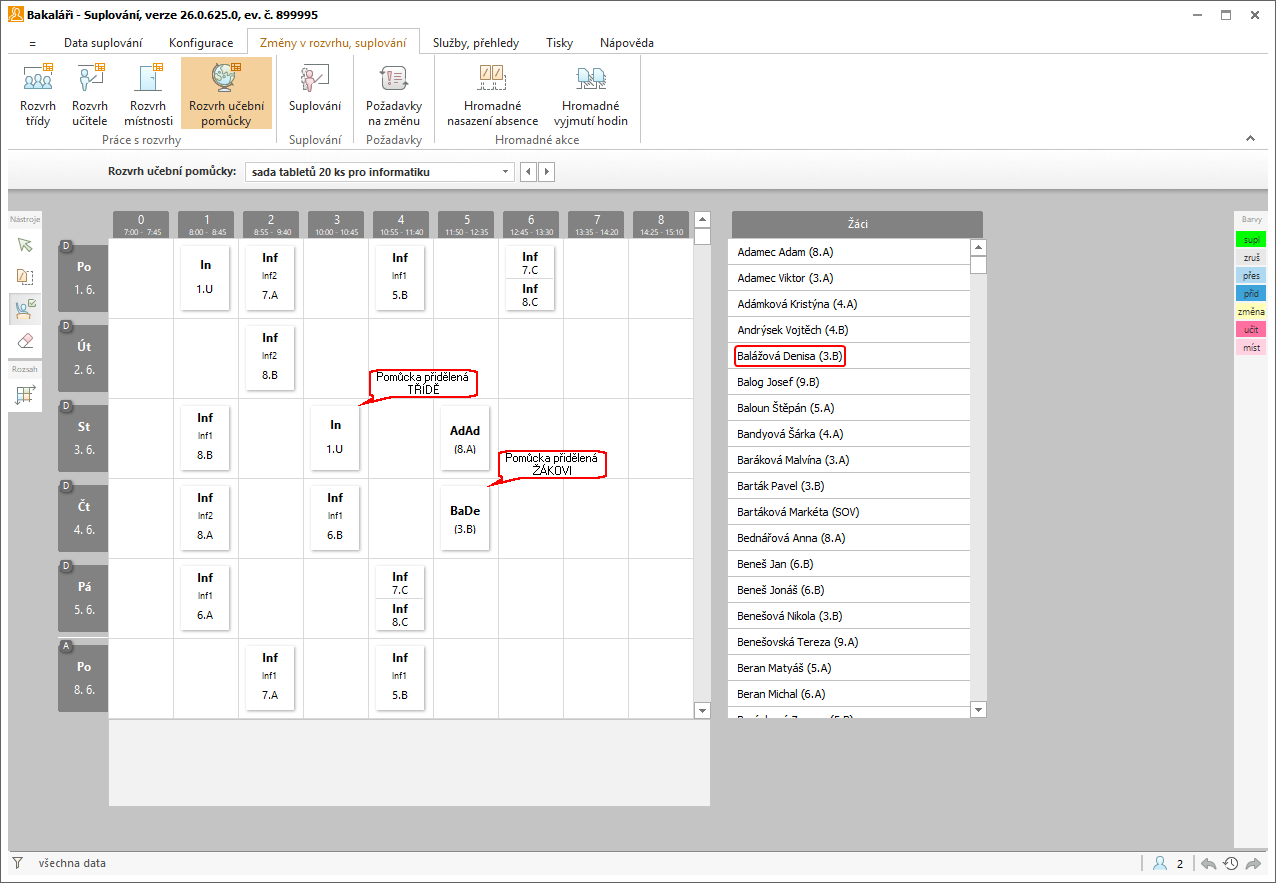Collapse the ribbon with the chevron
1276x883 pixels.
(1250, 138)
